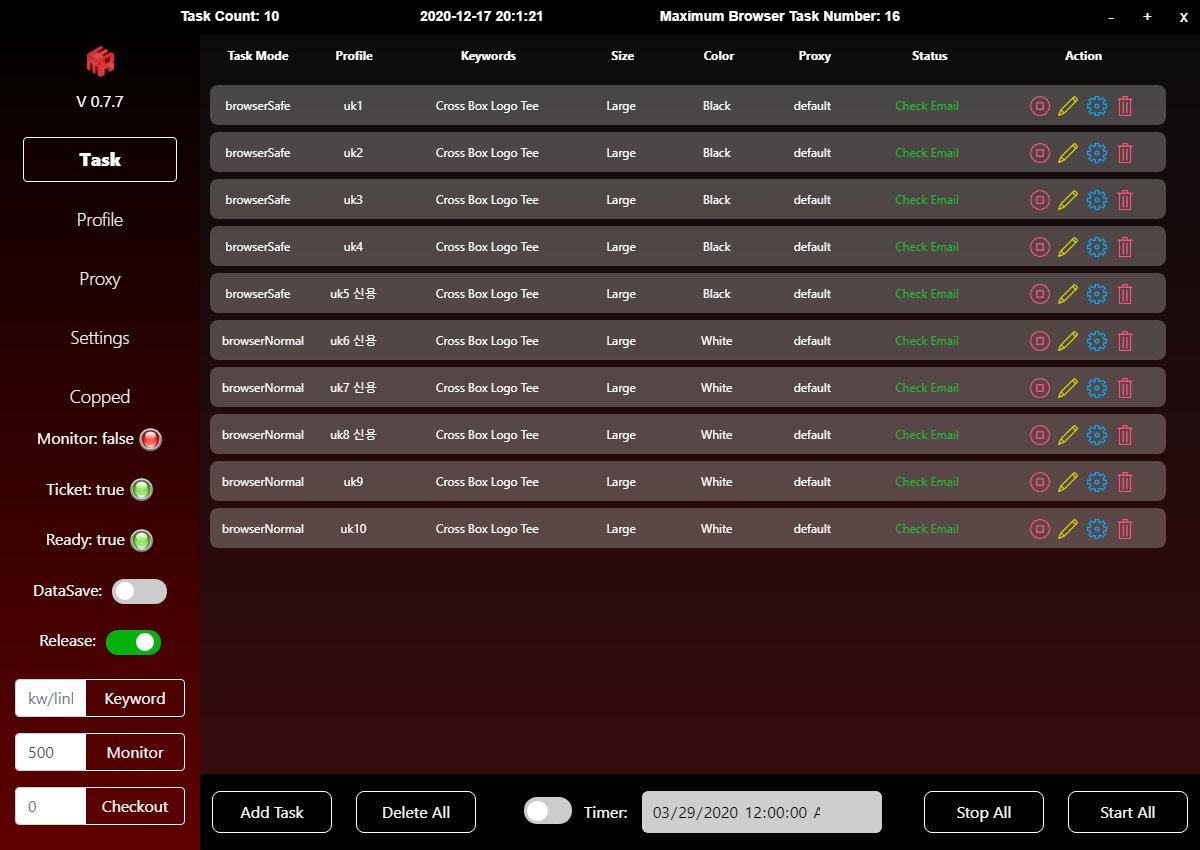Focus the monitor delay field showing 500

[51, 752]
